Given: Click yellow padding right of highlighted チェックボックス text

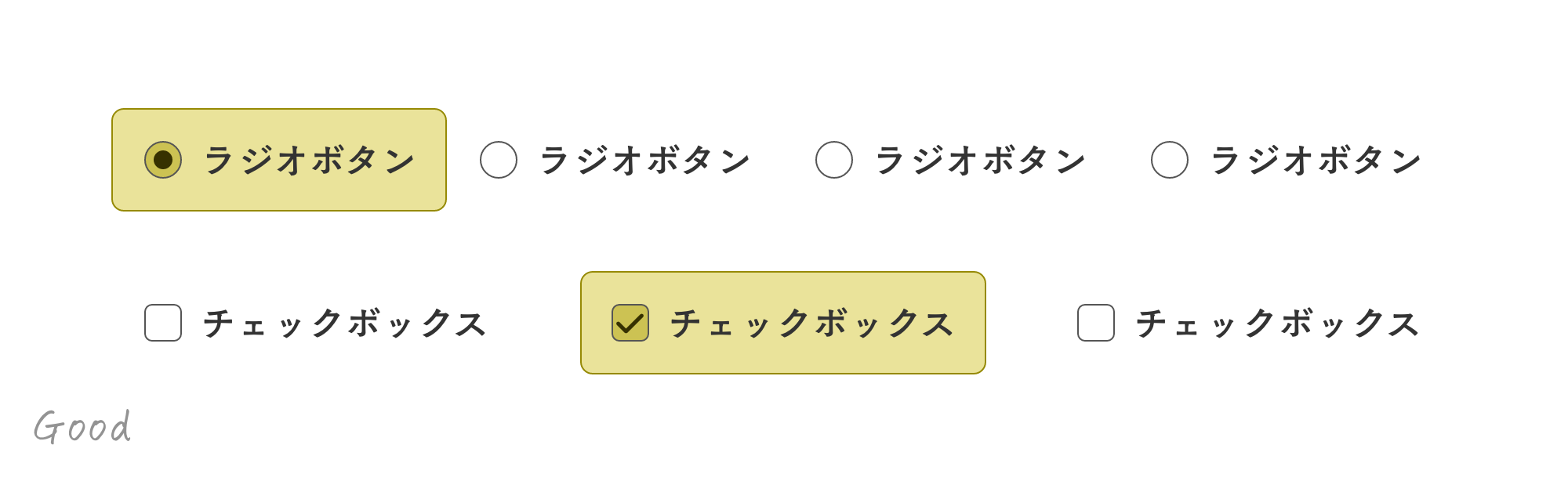Looking at the screenshot, I should coord(970,323).
